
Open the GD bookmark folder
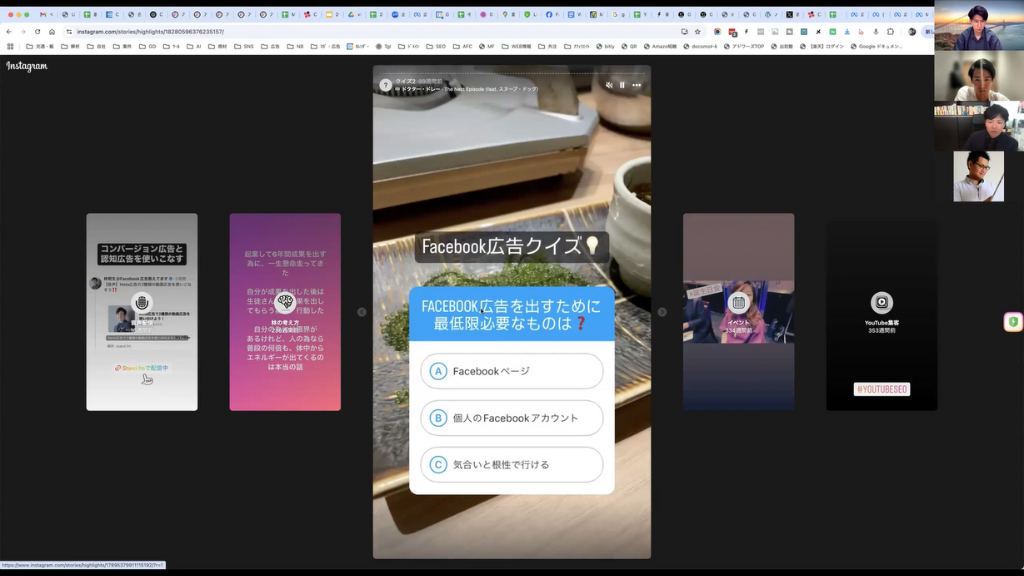coord(147,46)
